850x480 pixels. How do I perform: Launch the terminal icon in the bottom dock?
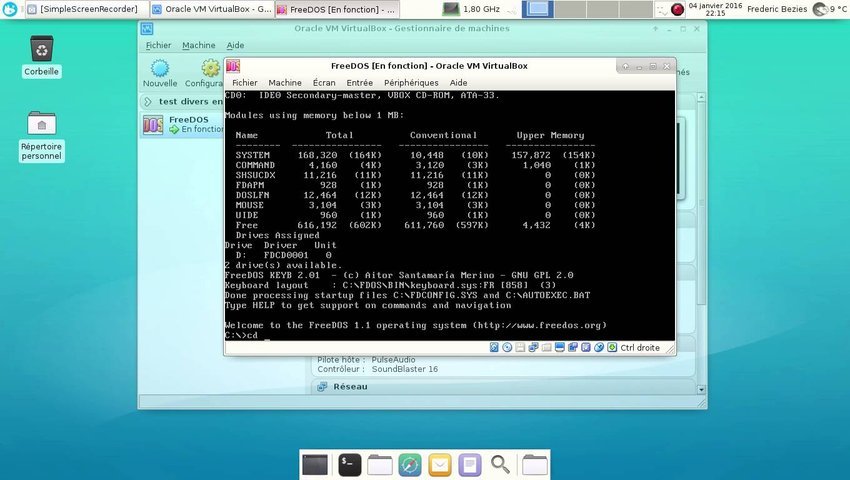(350, 465)
